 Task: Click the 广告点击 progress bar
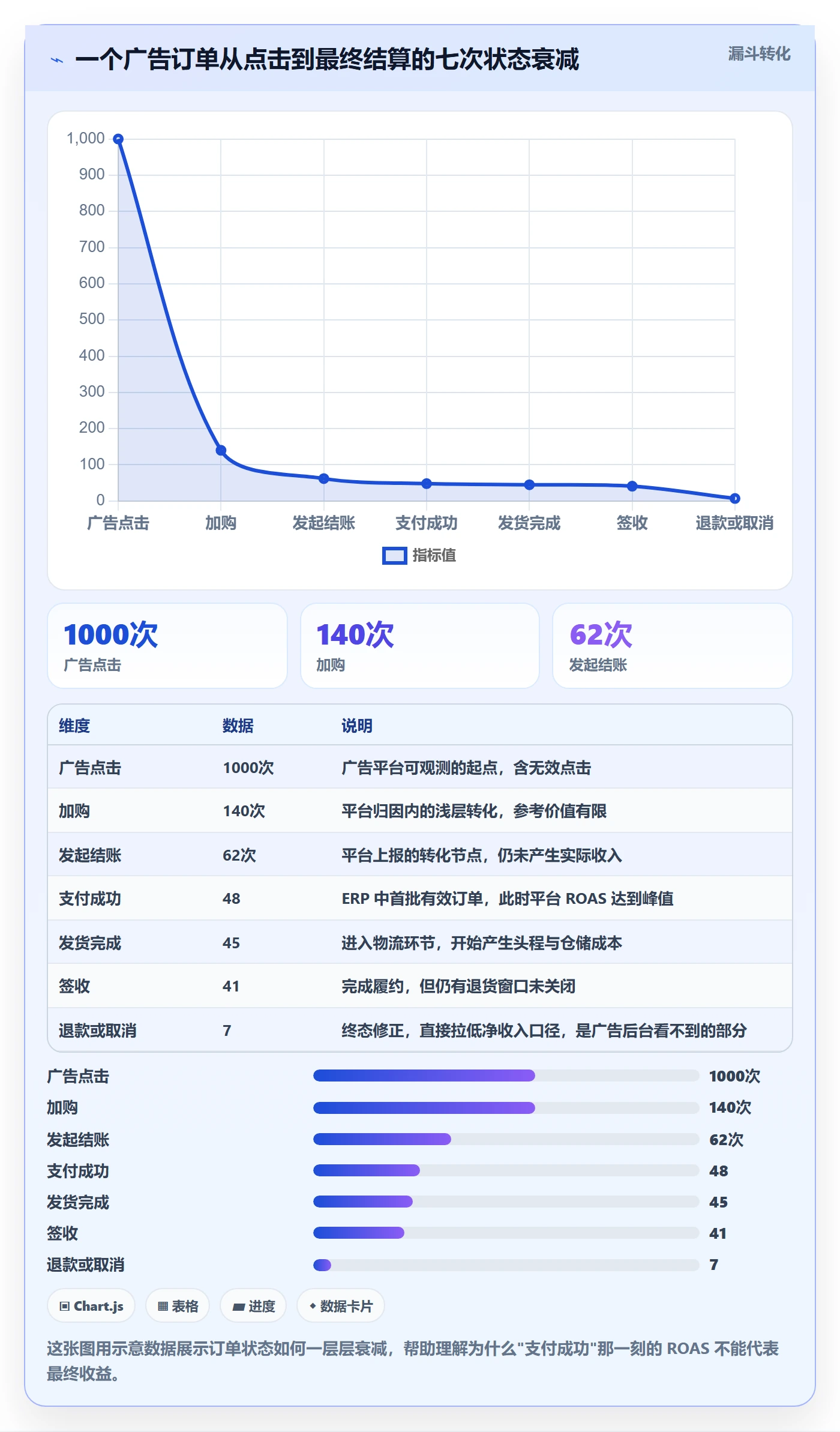506,1076
